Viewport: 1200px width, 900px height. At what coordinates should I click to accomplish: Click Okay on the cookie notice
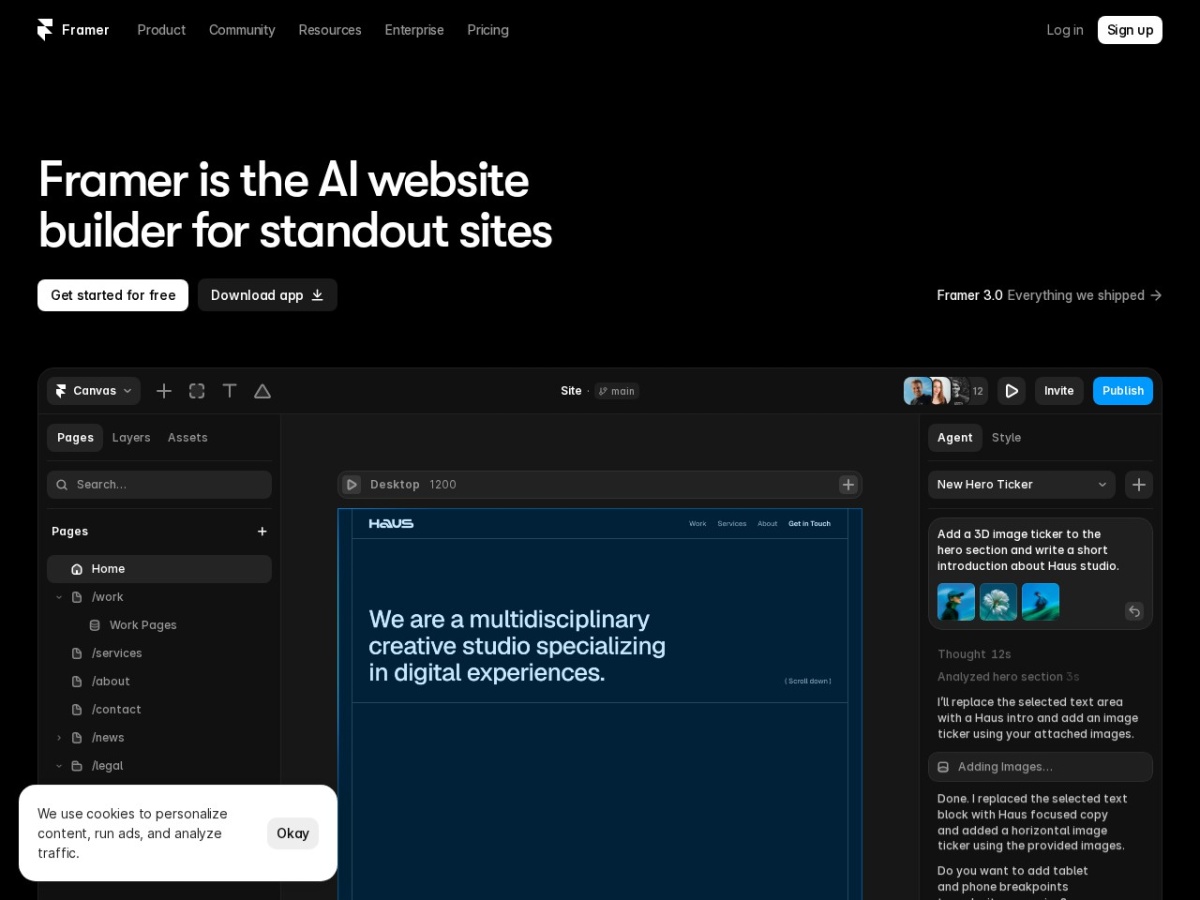[x=293, y=833]
